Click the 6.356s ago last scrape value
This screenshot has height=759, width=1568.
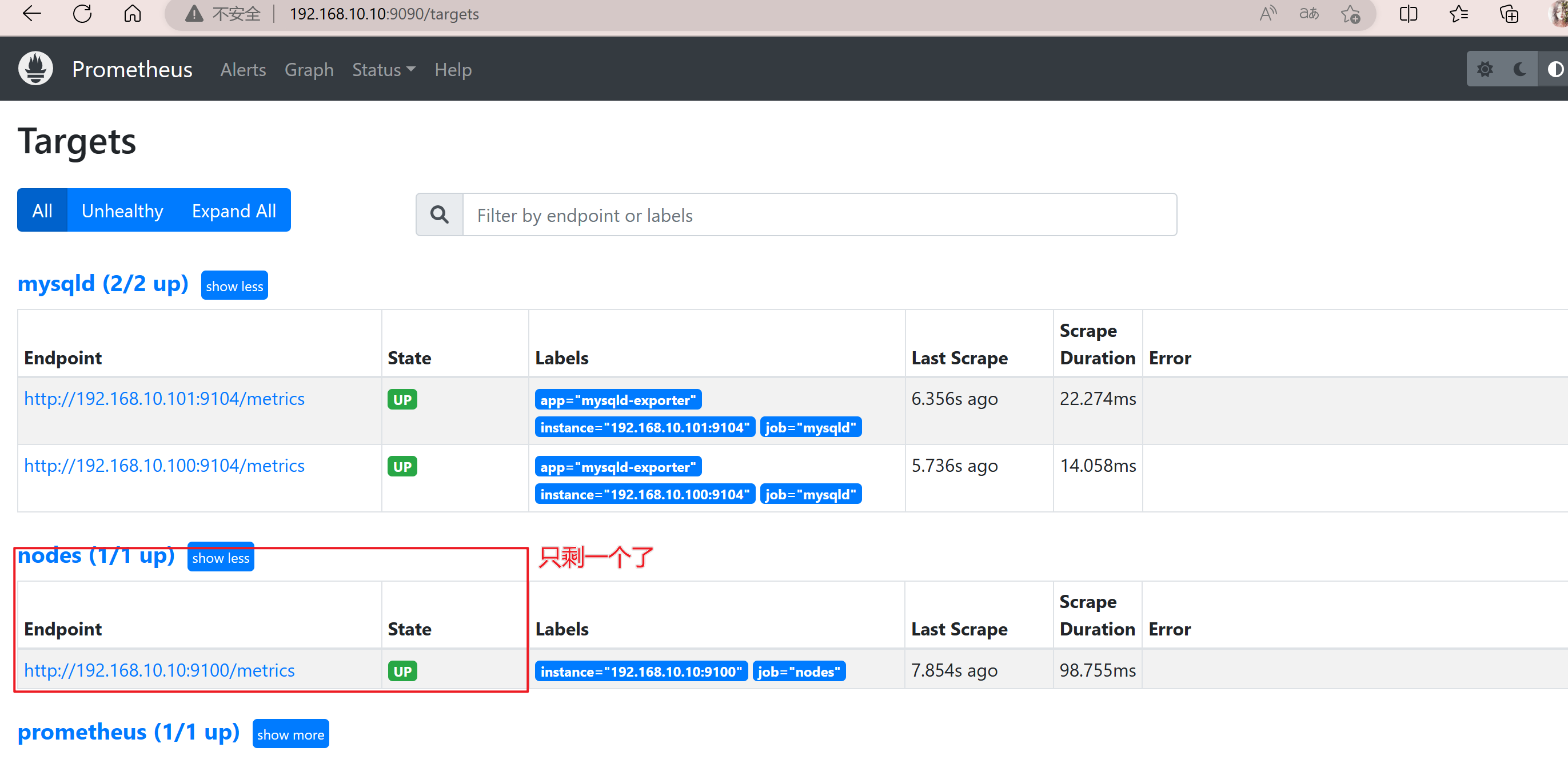(955, 399)
